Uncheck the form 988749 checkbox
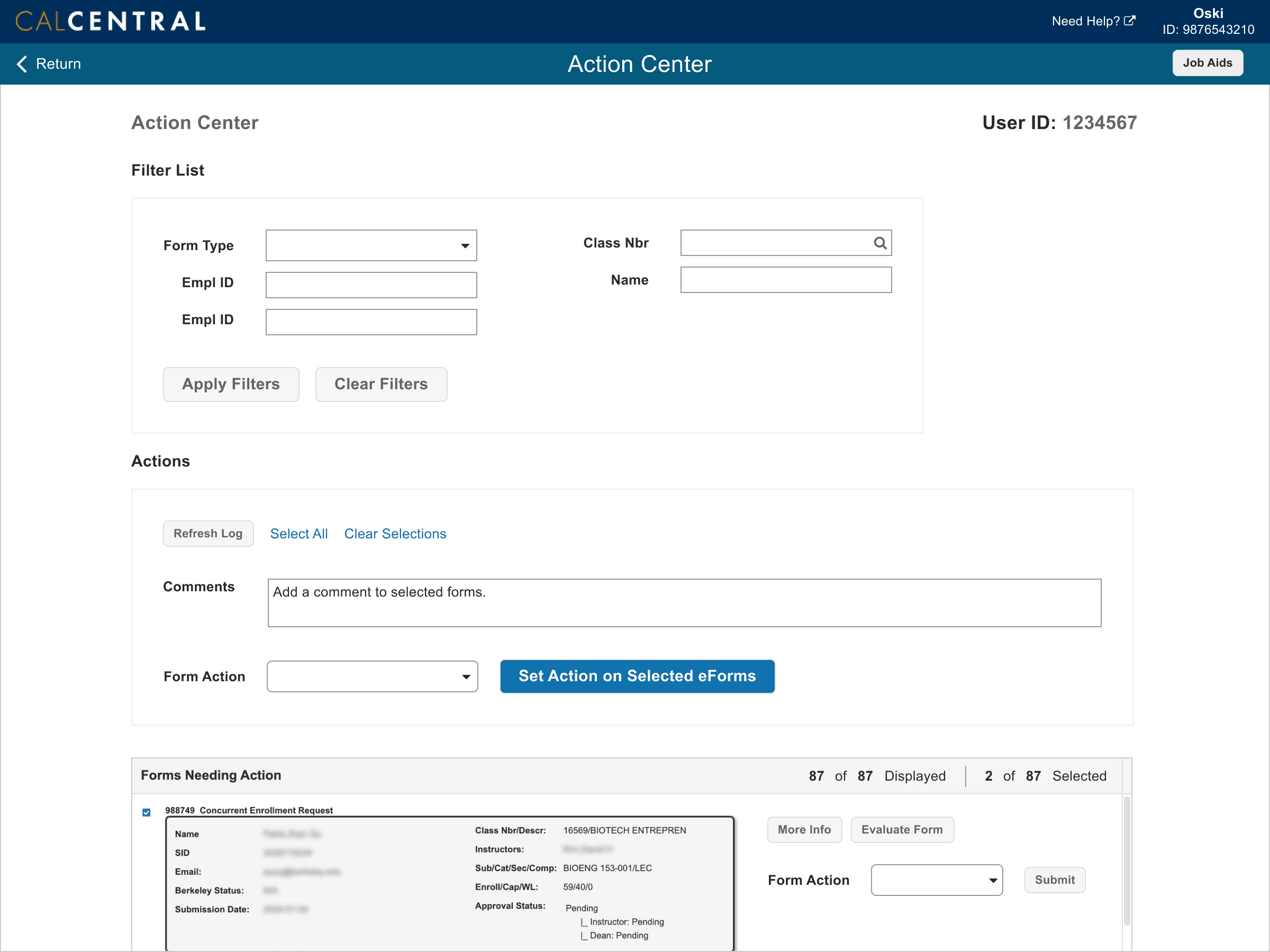 tap(147, 812)
